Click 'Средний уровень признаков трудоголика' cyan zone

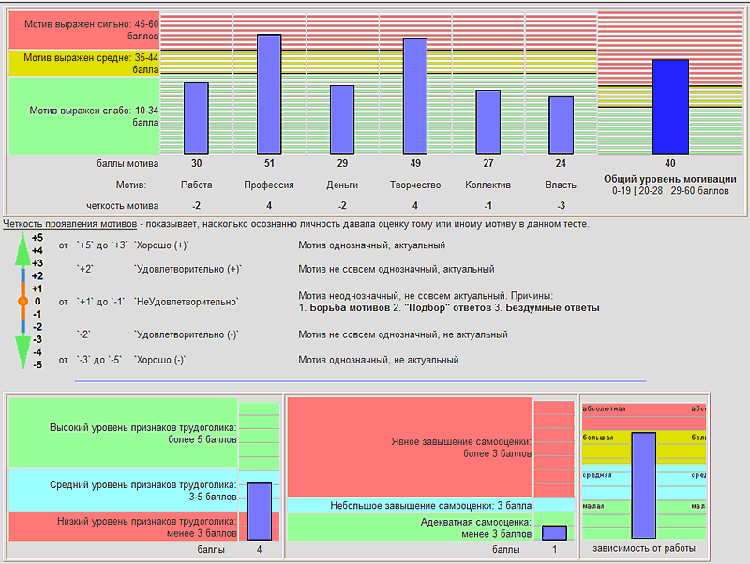(123, 490)
